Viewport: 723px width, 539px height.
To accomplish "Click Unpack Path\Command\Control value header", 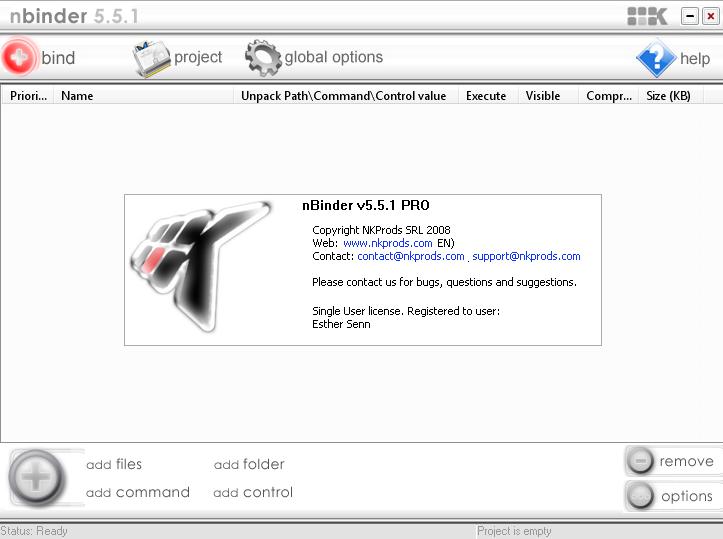I will pyautogui.click(x=346, y=95).
